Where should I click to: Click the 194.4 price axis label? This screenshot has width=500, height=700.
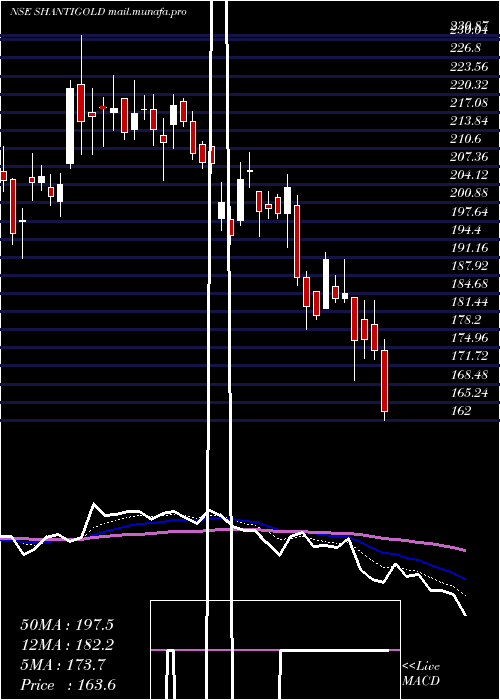pyautogui.click(x=466, y=229)
